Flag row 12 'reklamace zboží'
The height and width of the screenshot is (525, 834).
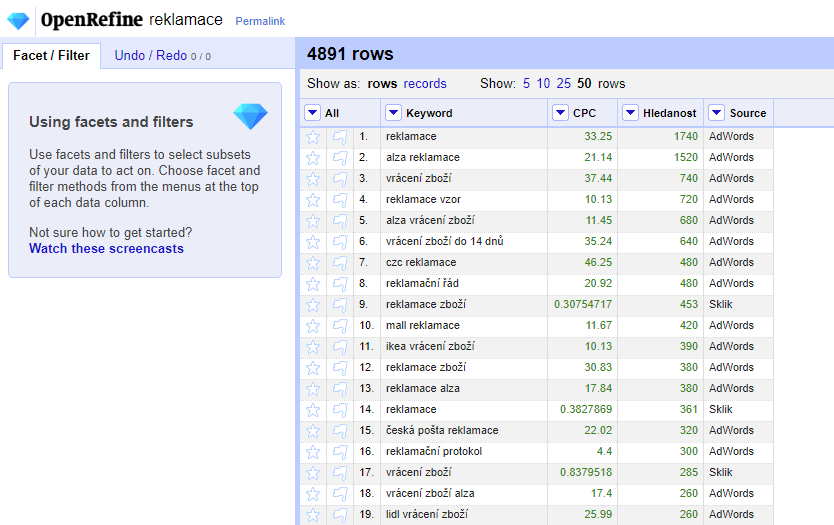pyautogui.click(x=340, y=368)
